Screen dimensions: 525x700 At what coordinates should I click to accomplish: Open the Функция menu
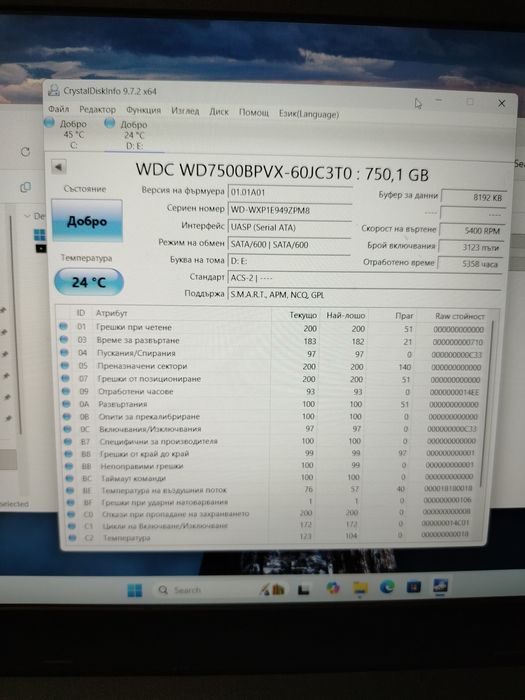pos(143,110)
